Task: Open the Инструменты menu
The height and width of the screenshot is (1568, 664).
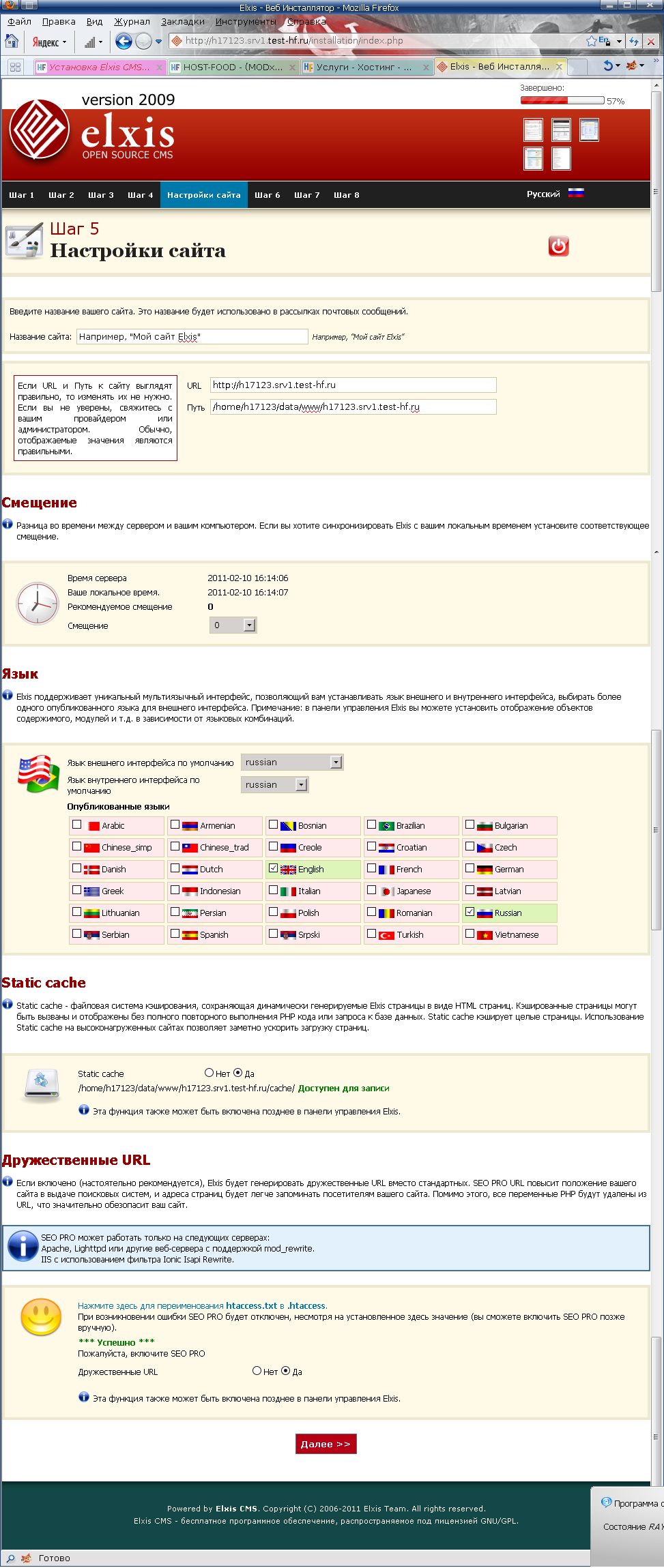Action: coord(246,21)
